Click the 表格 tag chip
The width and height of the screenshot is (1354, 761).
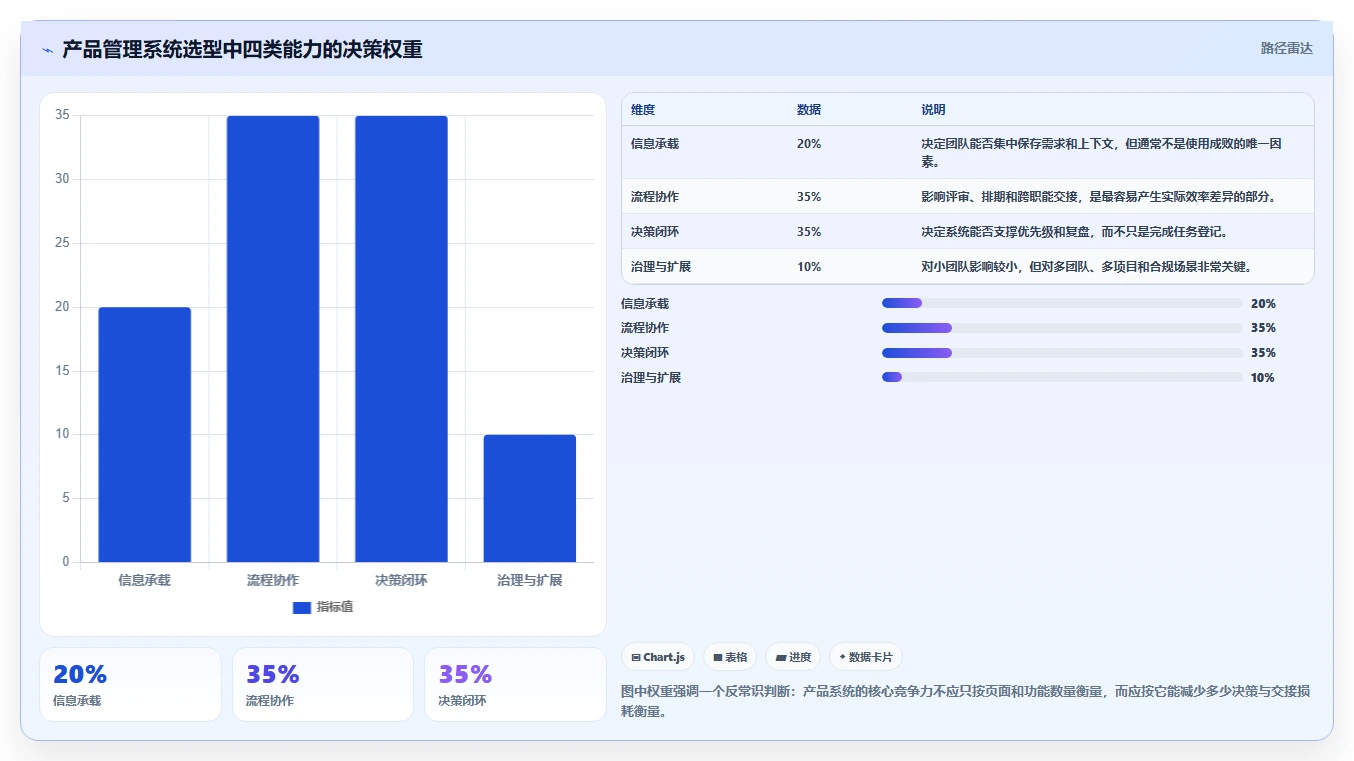[x=730, y=657]
